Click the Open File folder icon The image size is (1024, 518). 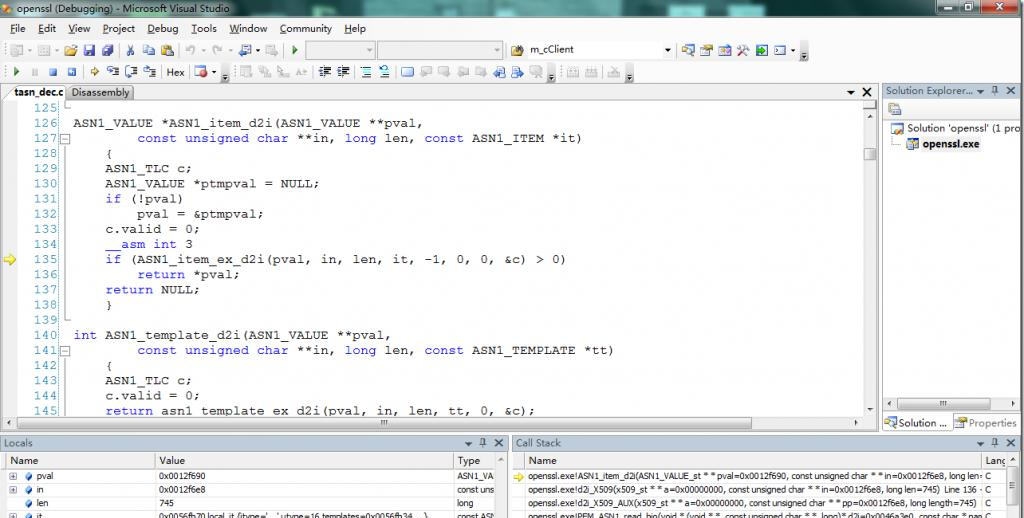tap(73, 50)
